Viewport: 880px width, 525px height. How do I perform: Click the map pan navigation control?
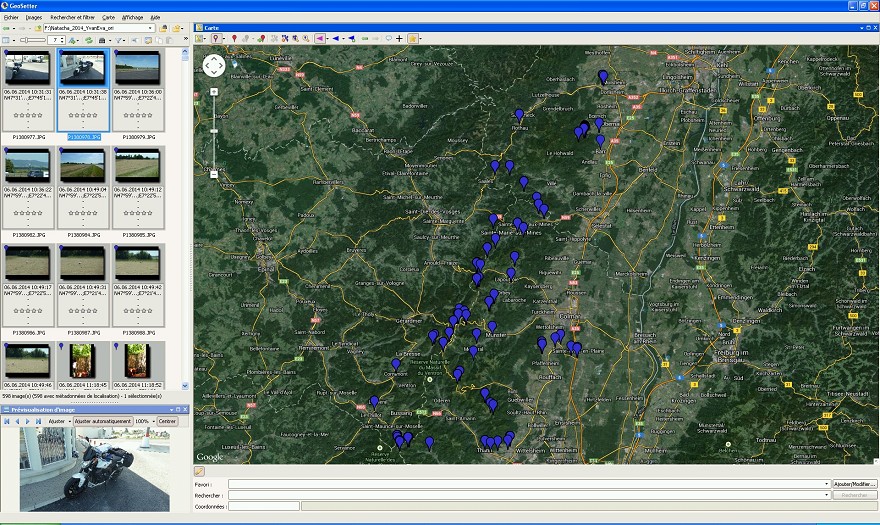coord(214,66)
